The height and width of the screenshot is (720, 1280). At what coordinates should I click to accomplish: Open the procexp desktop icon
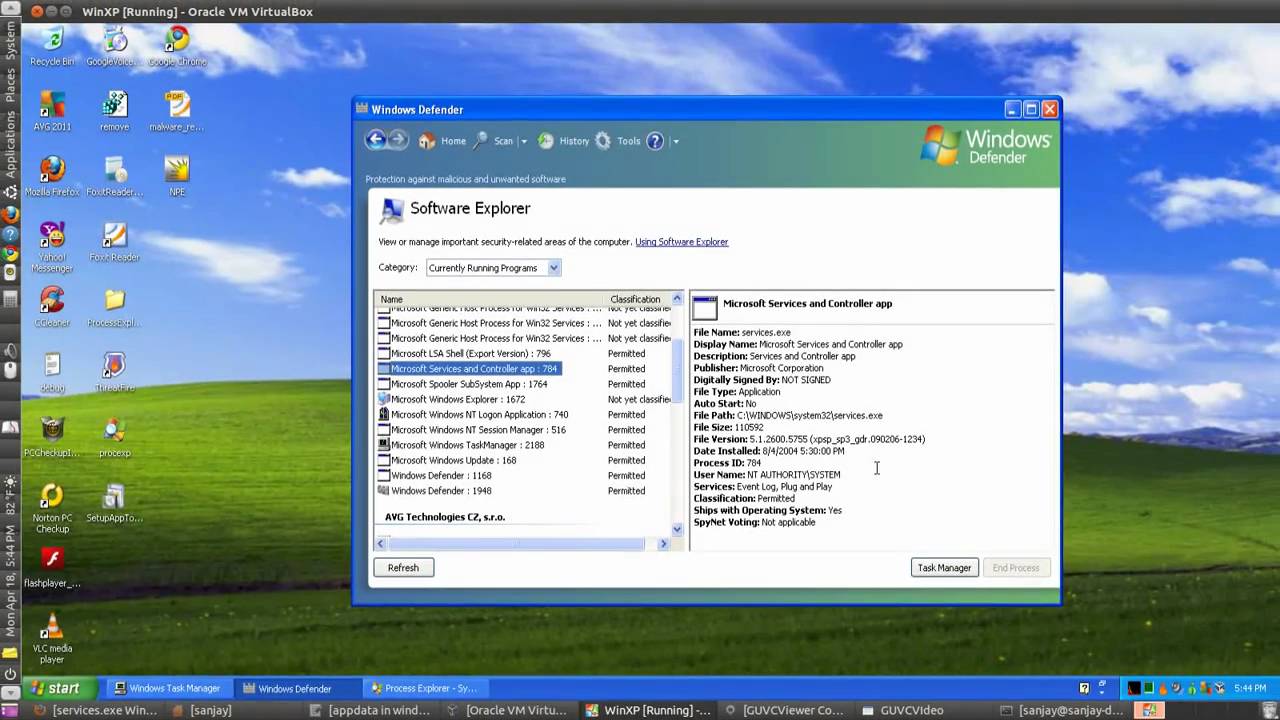point(114,437)
